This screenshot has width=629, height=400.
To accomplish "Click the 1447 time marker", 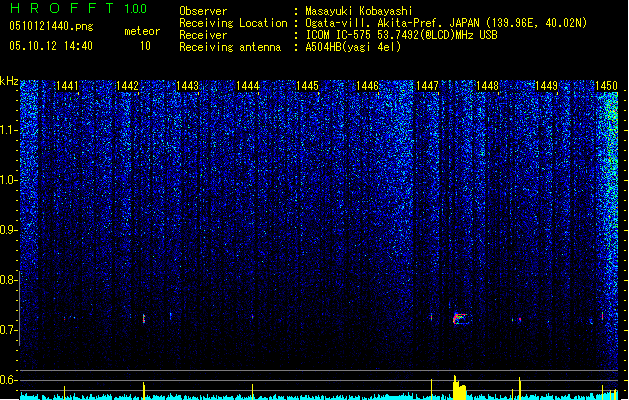I will click(427, 86).
